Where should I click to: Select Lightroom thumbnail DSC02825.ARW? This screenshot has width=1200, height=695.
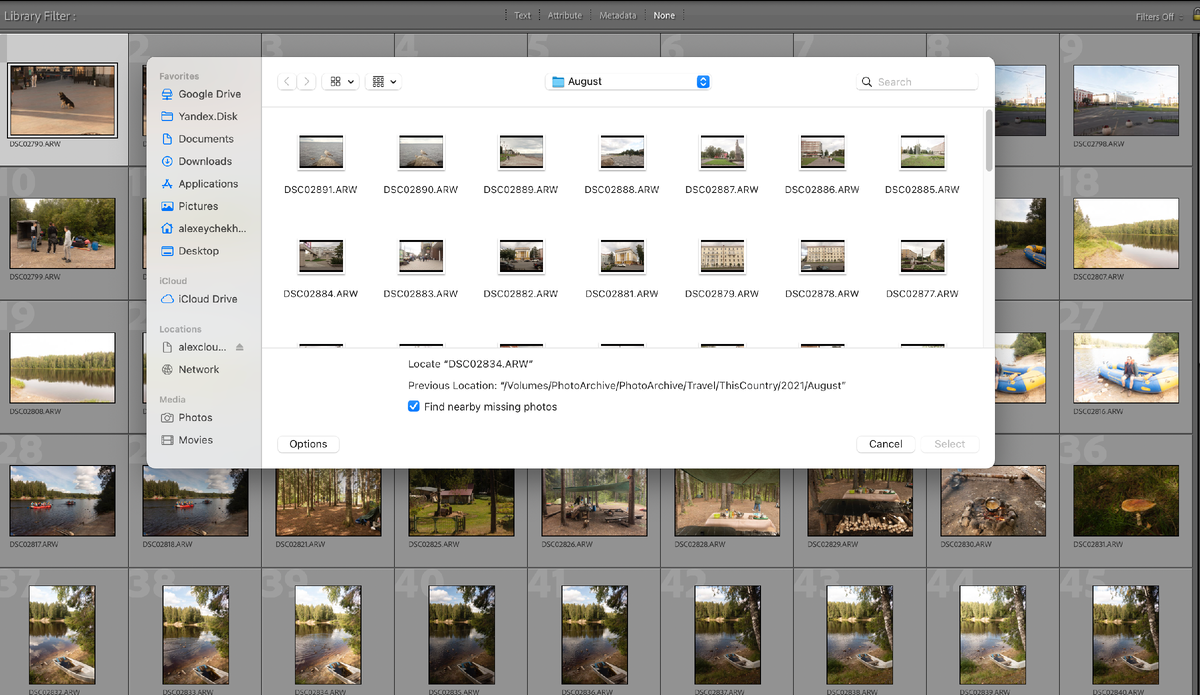(461, 501)
